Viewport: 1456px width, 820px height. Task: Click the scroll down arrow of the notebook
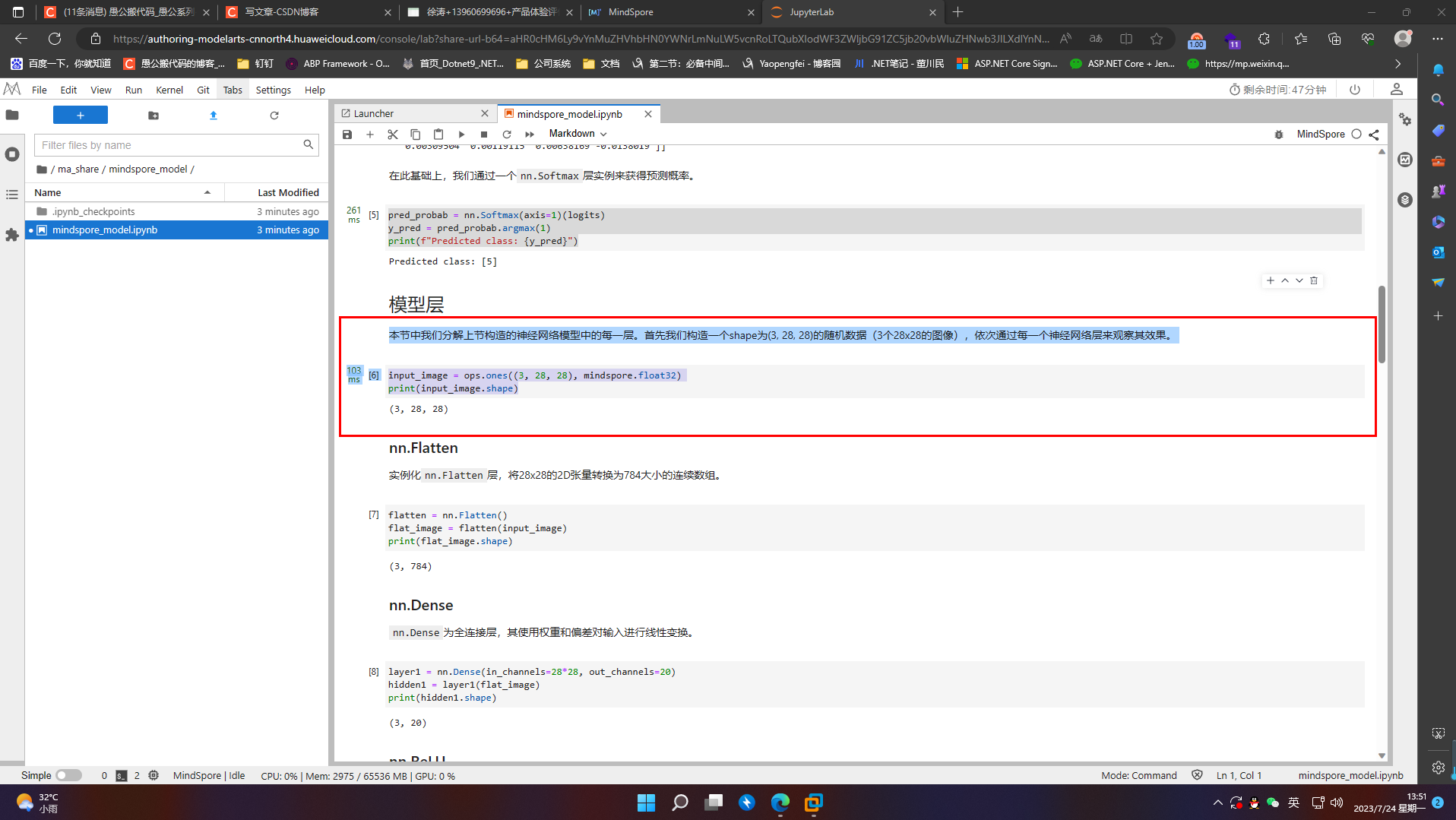[1382, 755]
